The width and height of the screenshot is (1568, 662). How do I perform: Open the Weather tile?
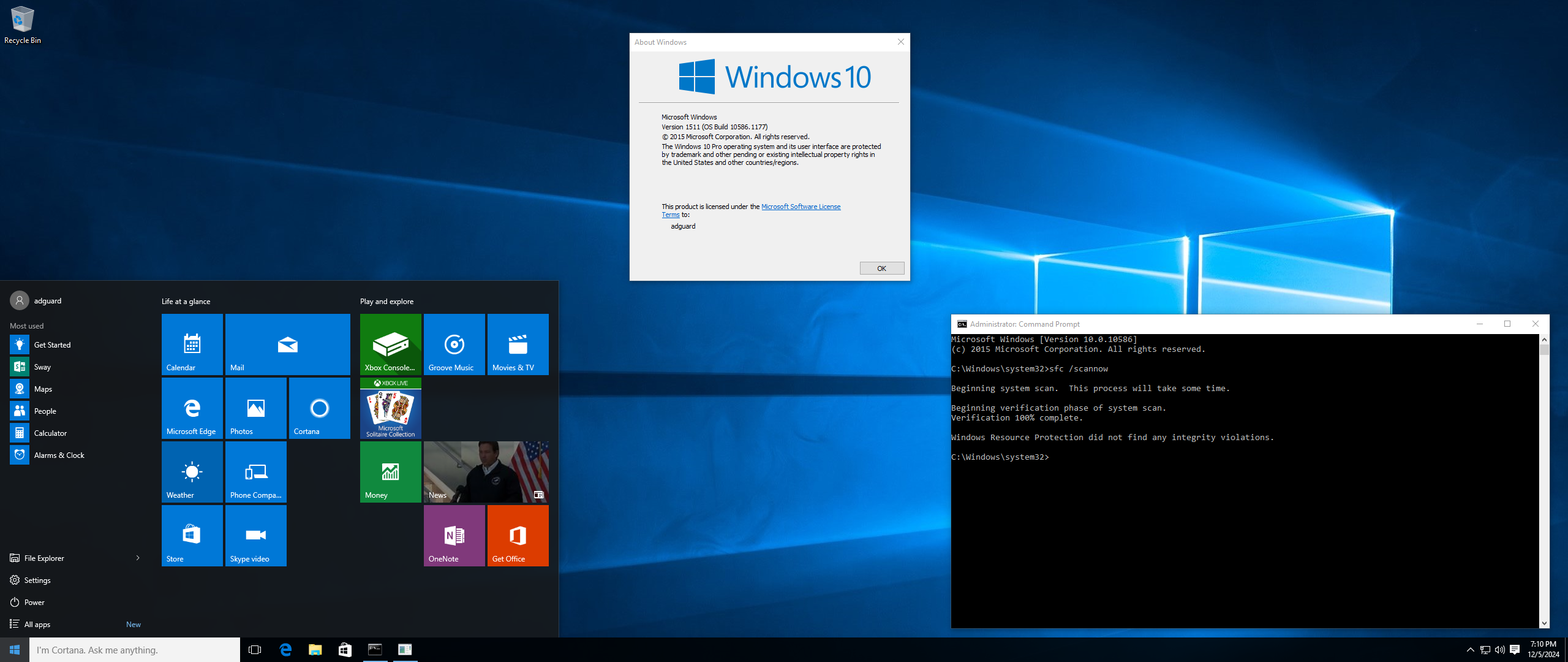pyautogui.click(x=192, y=472)
